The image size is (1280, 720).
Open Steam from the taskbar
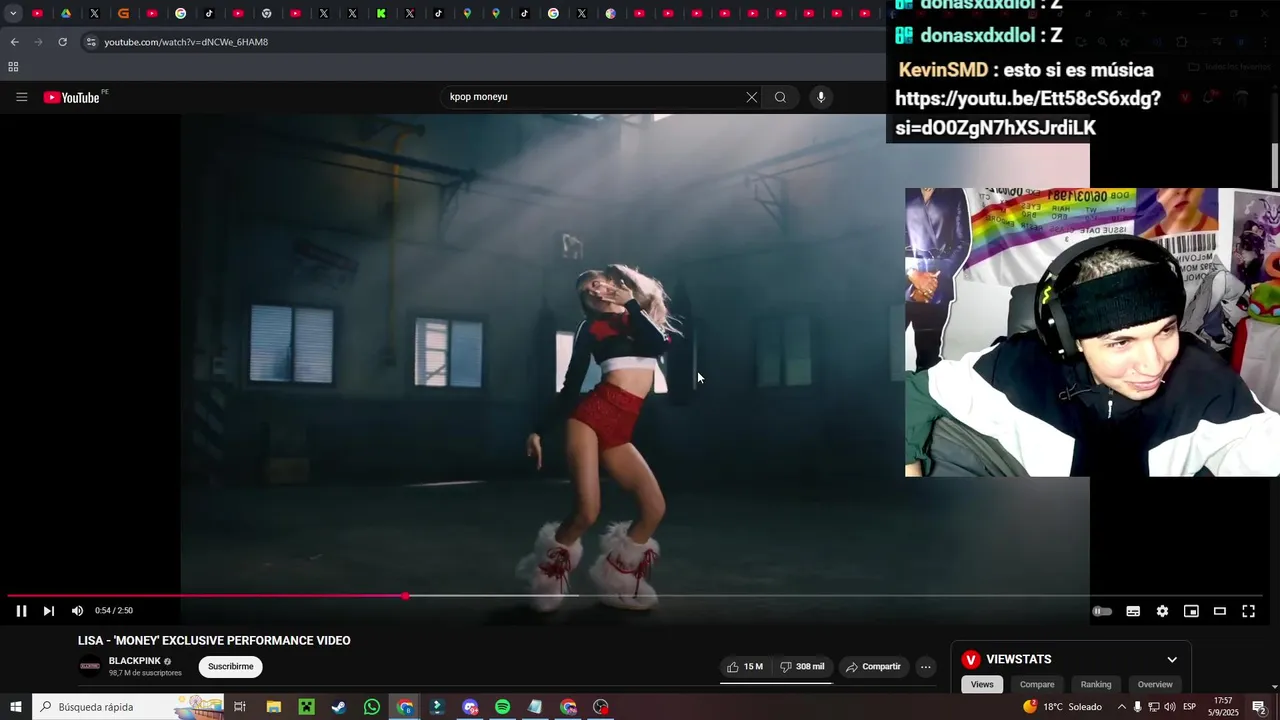click(x=339, y=707)
